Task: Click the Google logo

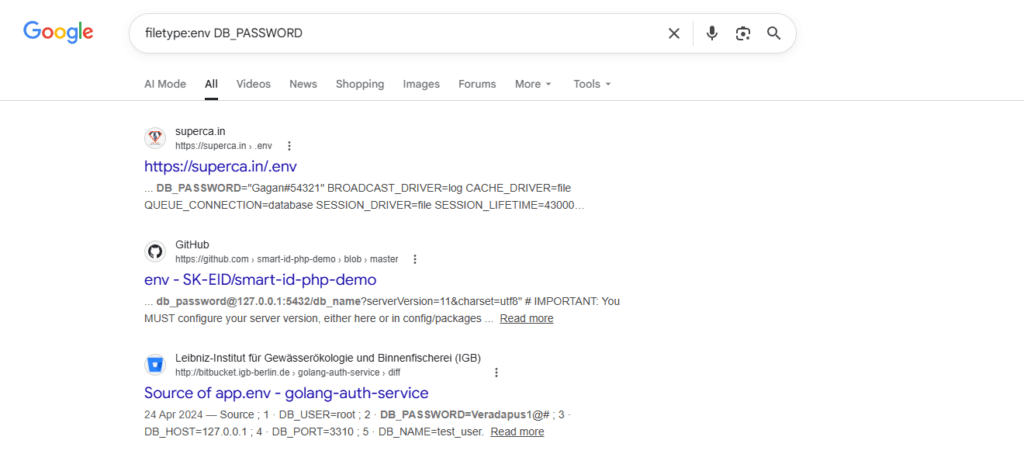Action: point(58,32)
